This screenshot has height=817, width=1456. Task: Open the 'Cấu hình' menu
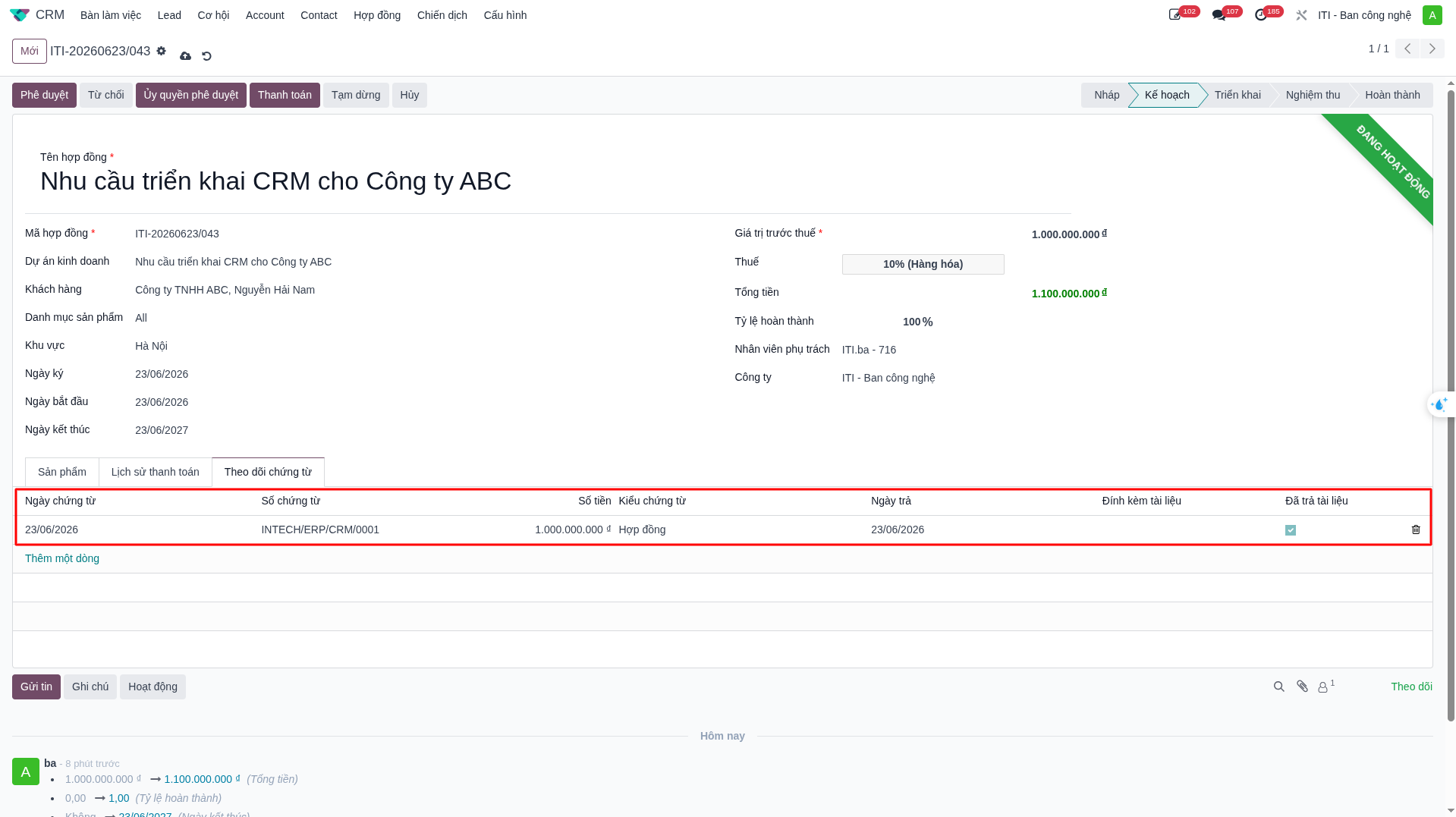click(x=505, y=15)
